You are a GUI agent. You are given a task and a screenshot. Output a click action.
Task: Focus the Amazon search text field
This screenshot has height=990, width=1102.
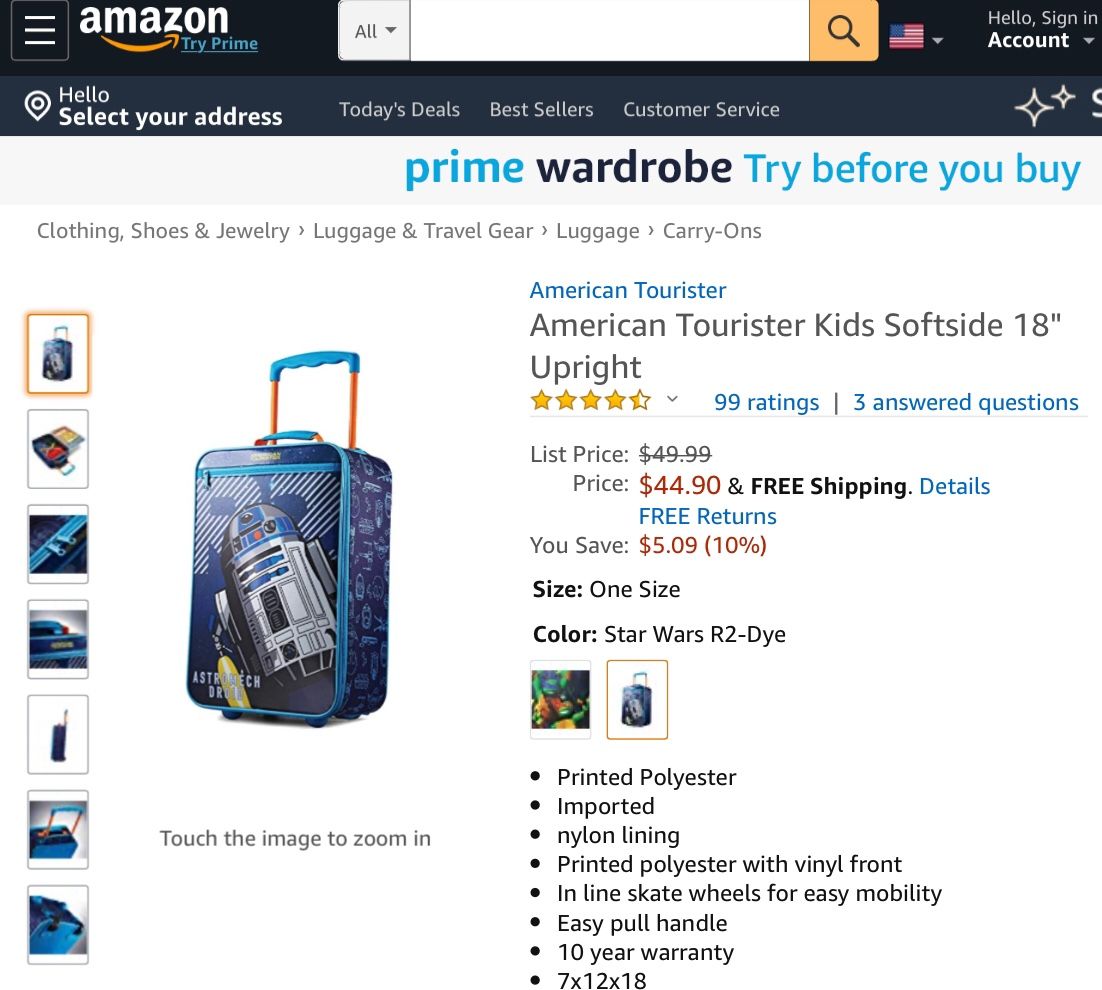click(x=609, y=31)
